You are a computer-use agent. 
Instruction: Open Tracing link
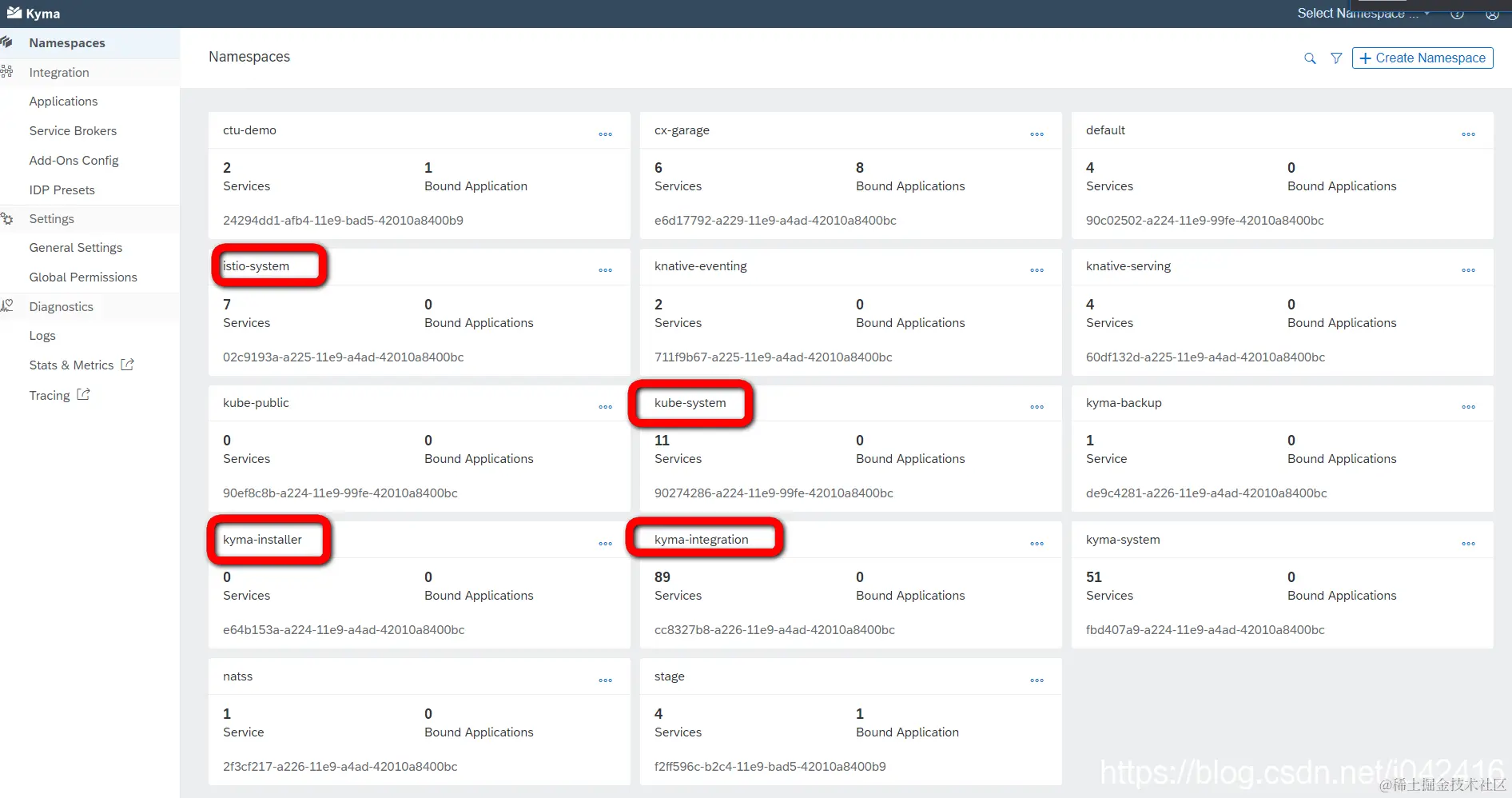pos(50,396)
